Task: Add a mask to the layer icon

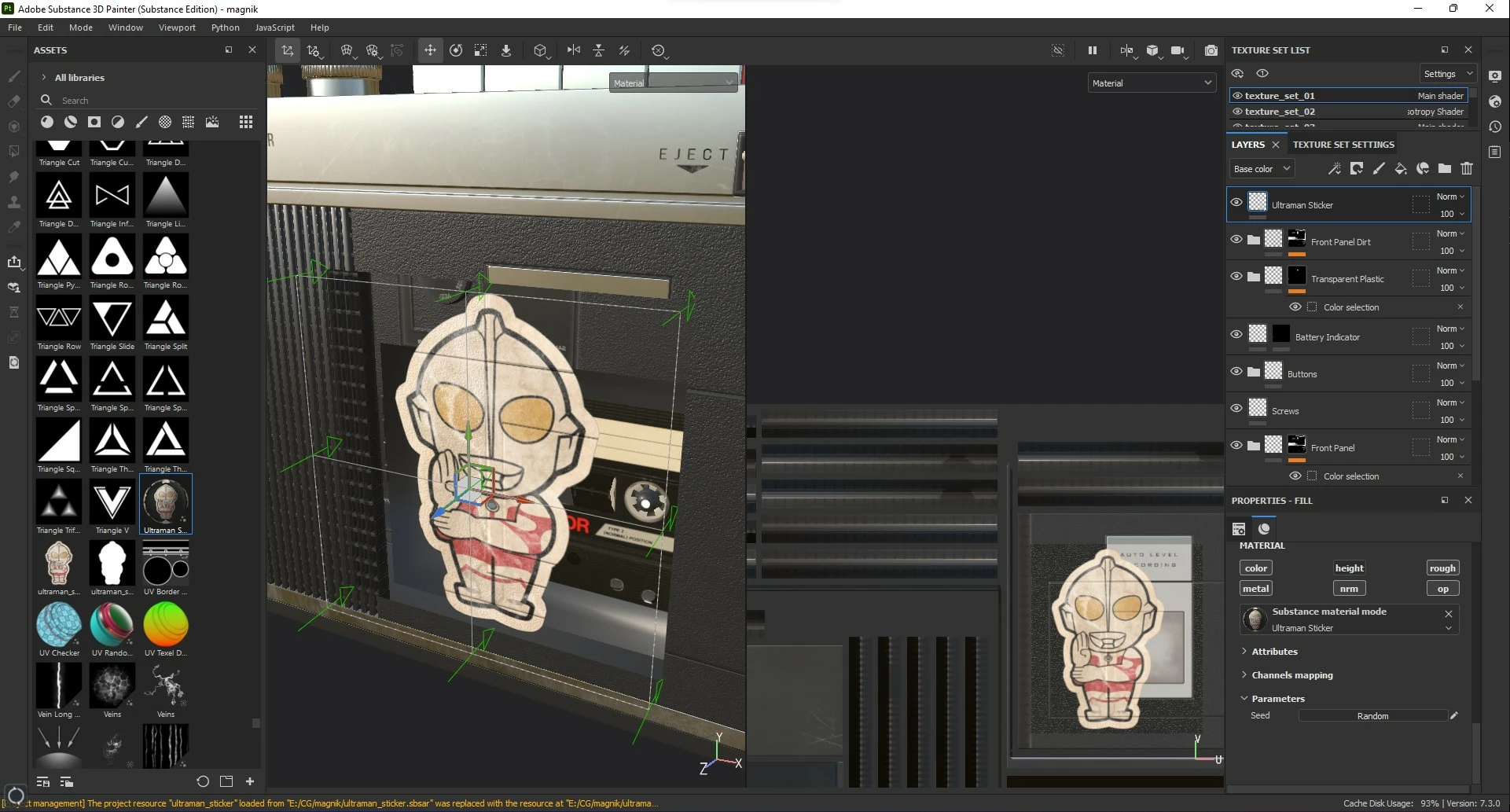Action: [x=1357, y=168]
